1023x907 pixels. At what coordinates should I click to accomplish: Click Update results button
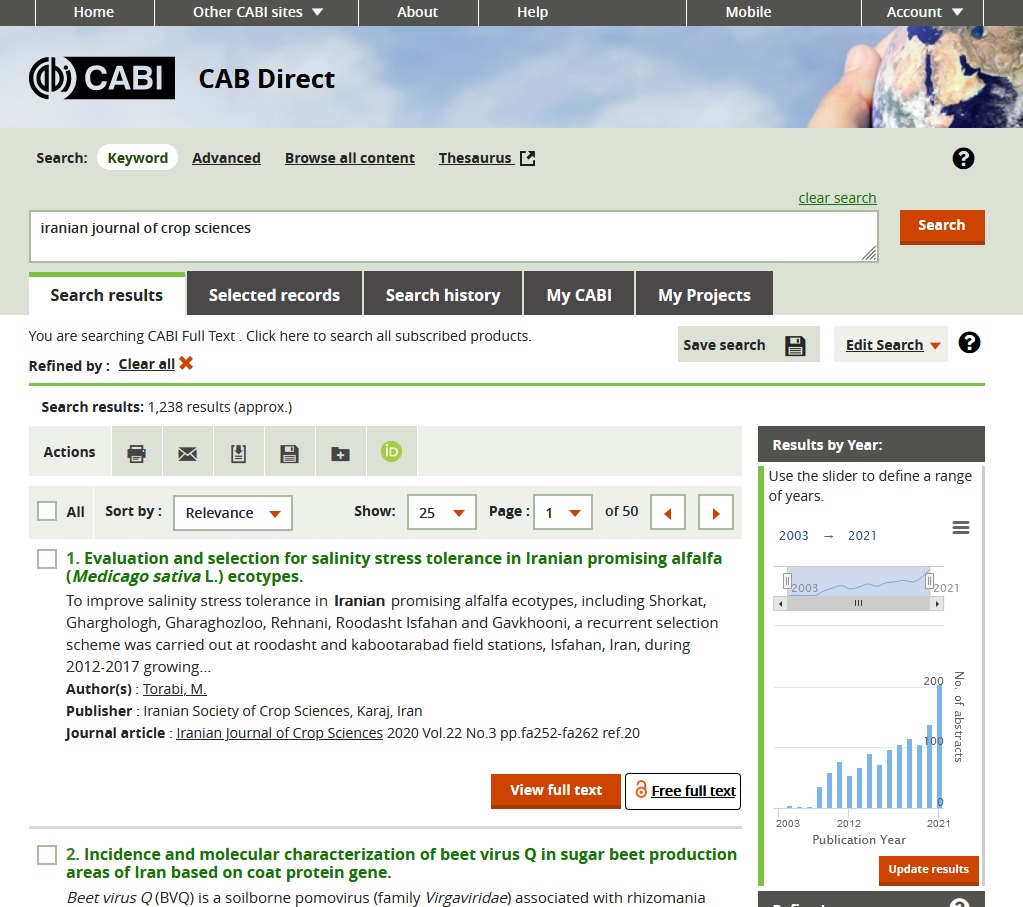(928, 870)
